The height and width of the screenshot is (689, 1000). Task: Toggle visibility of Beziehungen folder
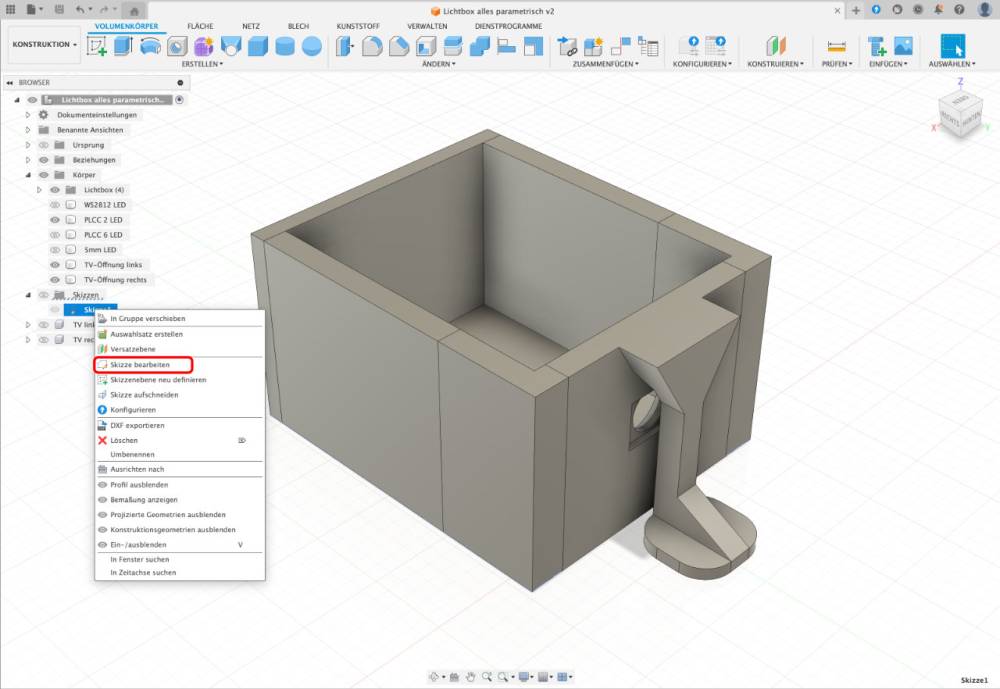pyautogui.click(x=43, y=160)
